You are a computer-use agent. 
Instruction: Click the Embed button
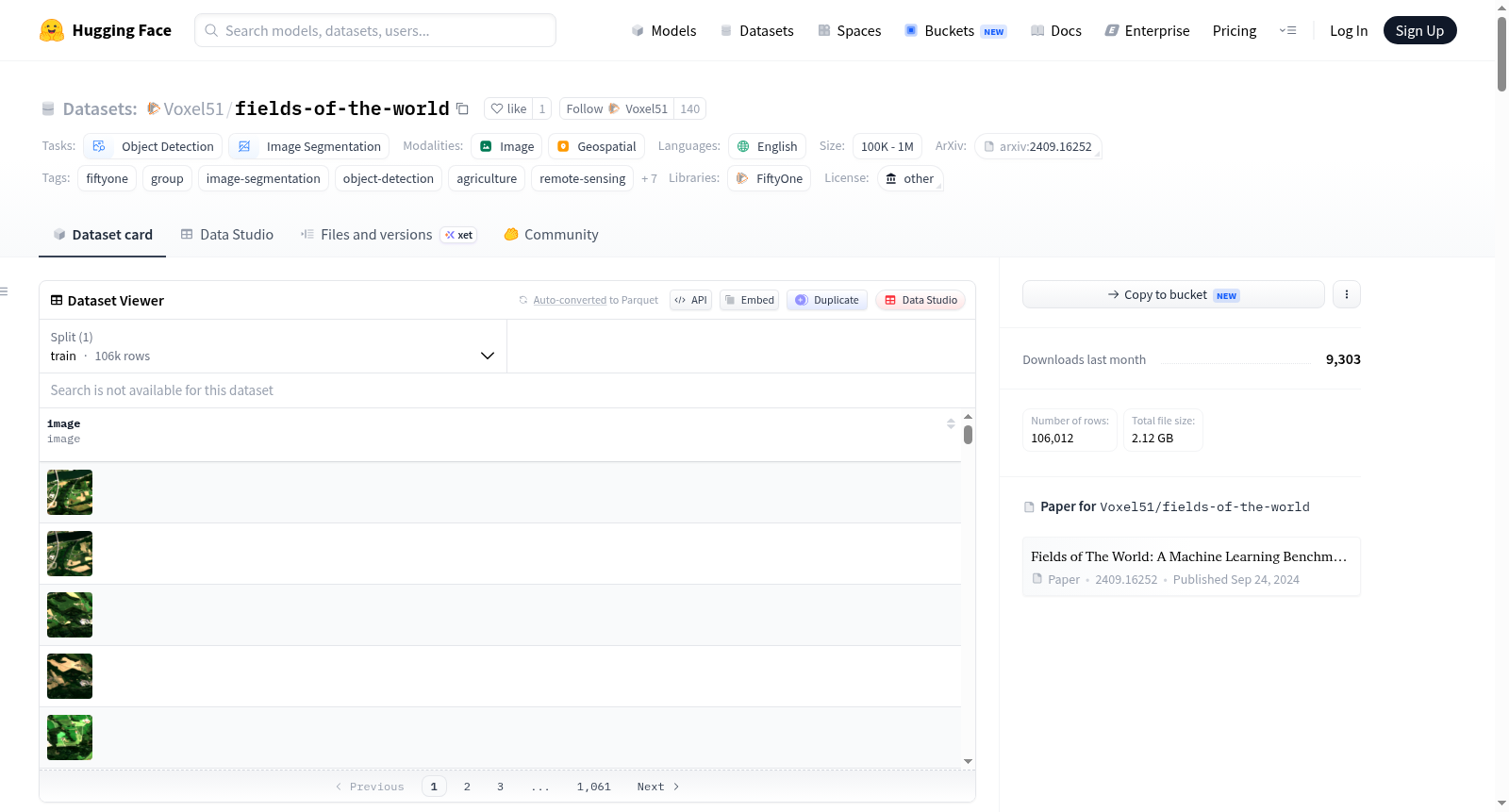click(x=749, y=300)
